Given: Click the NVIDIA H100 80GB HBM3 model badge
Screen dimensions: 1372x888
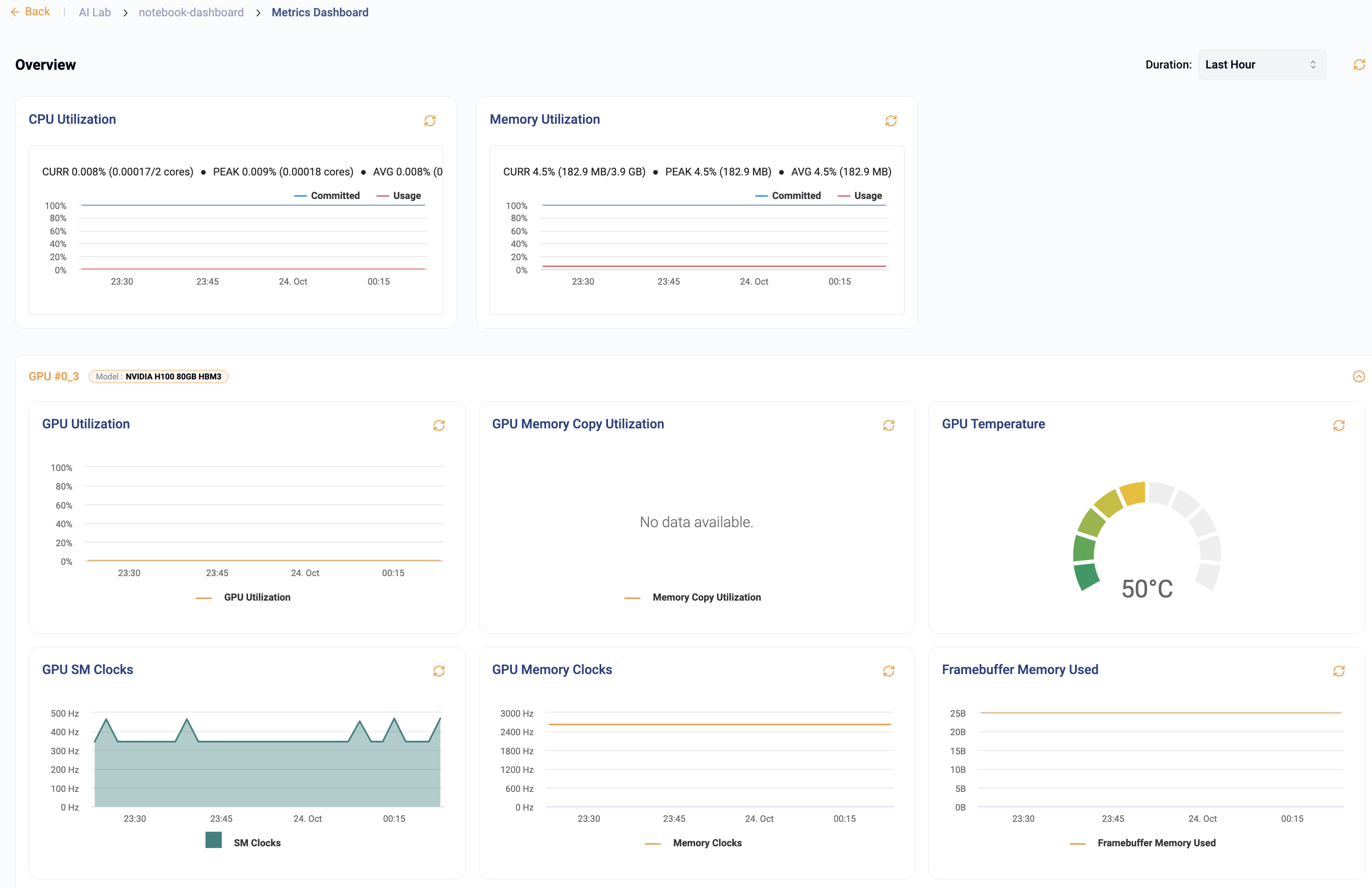Looking at the screenshot, I should pos(159,376).
